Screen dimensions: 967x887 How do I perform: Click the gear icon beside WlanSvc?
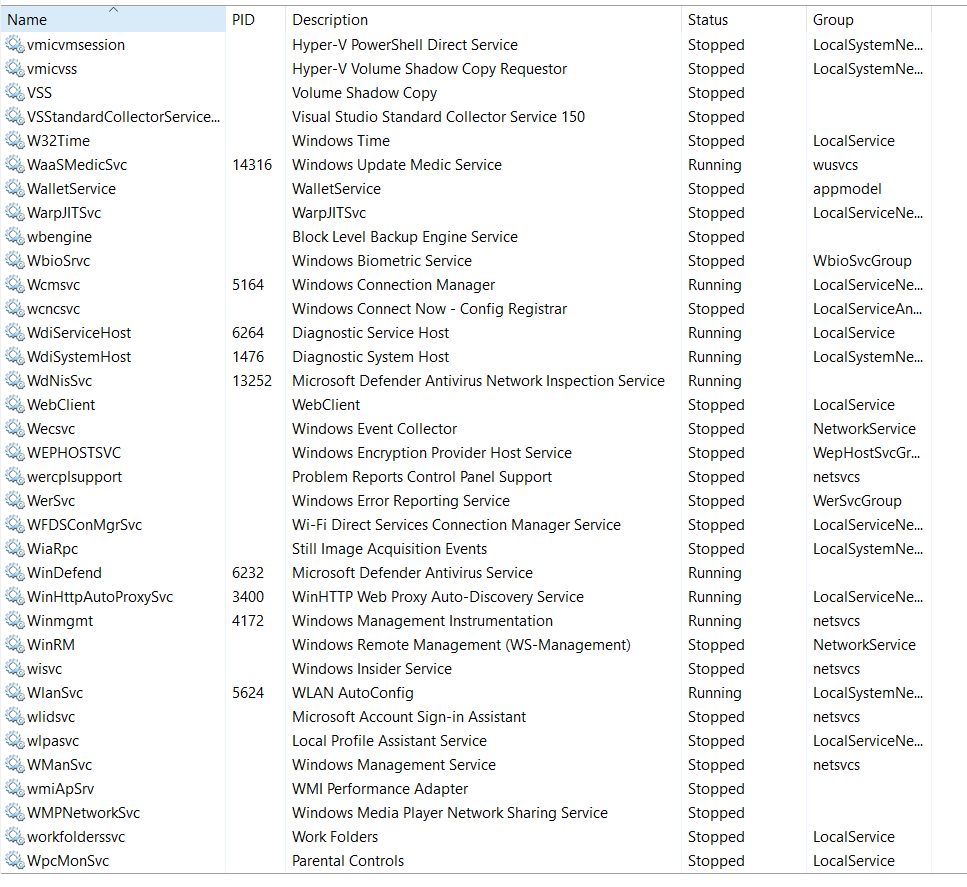(x=15, y=693)
